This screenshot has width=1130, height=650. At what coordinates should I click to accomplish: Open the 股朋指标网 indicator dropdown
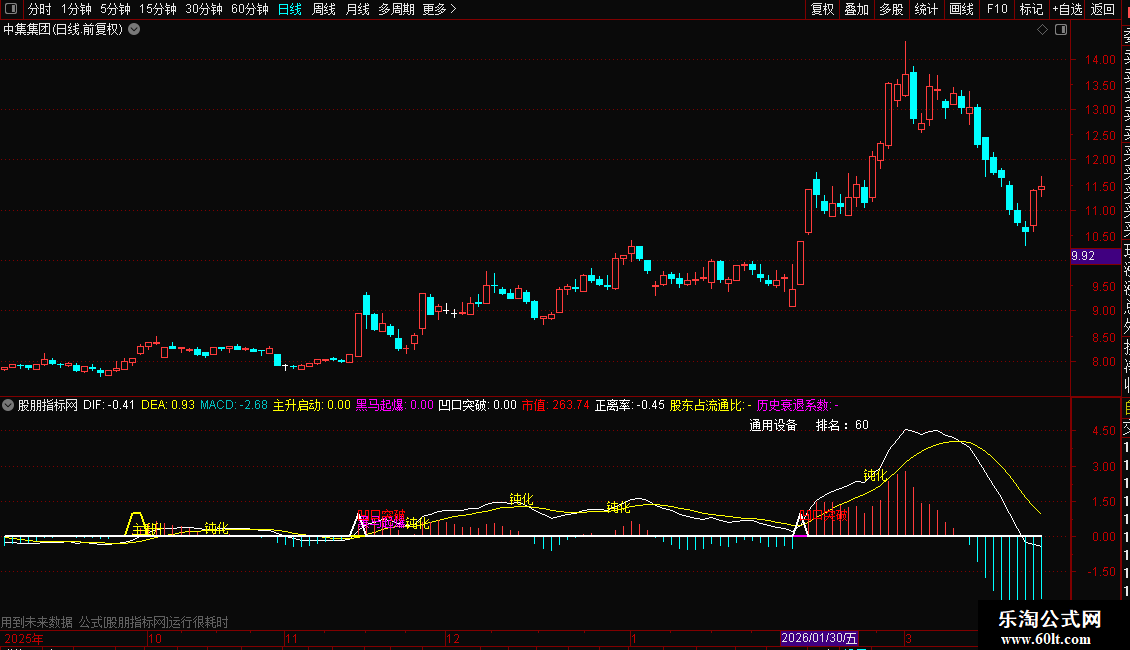coord(8,405)
